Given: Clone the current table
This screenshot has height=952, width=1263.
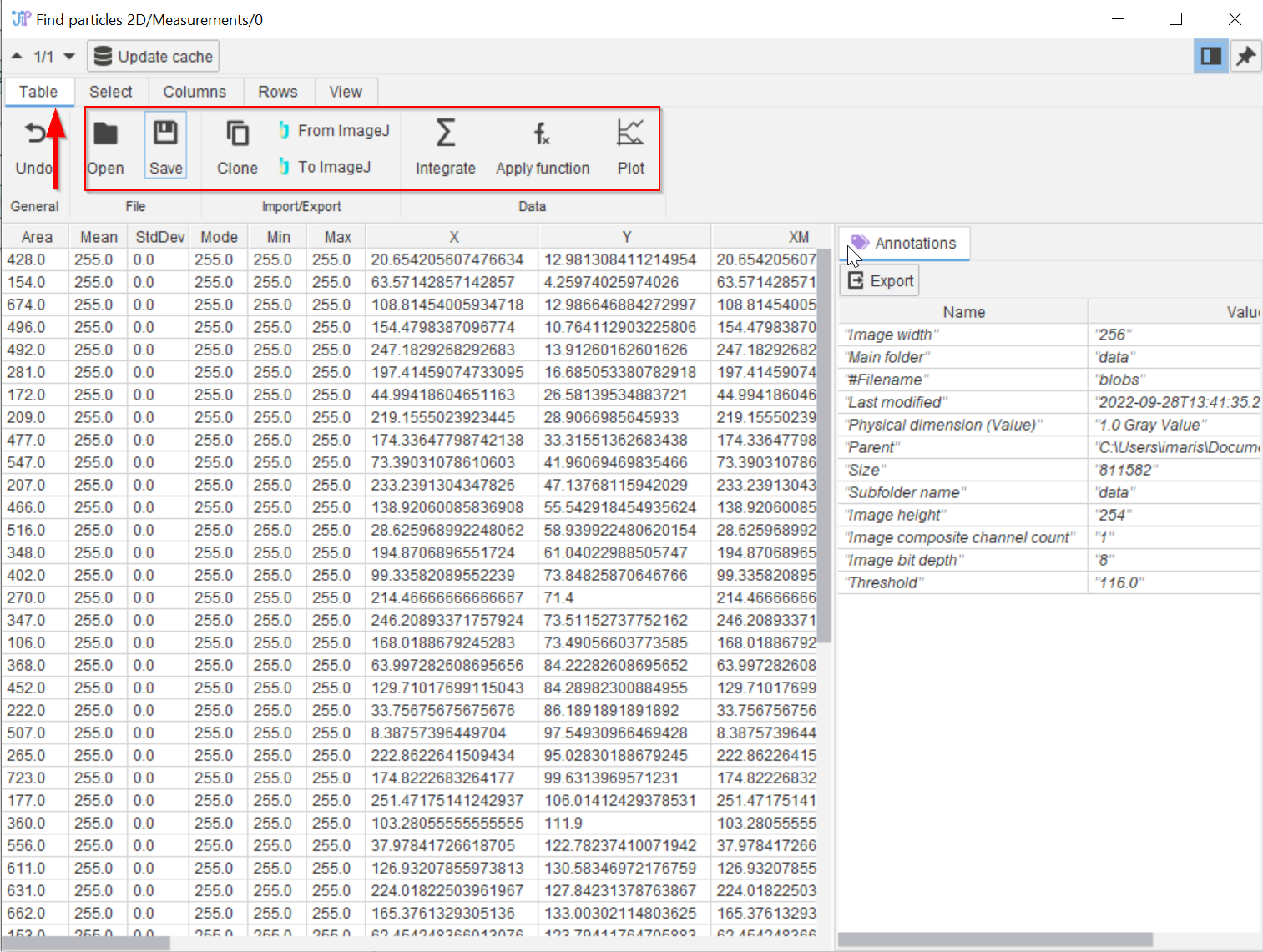Looking at the screenshot, I should tap(237, 134).
